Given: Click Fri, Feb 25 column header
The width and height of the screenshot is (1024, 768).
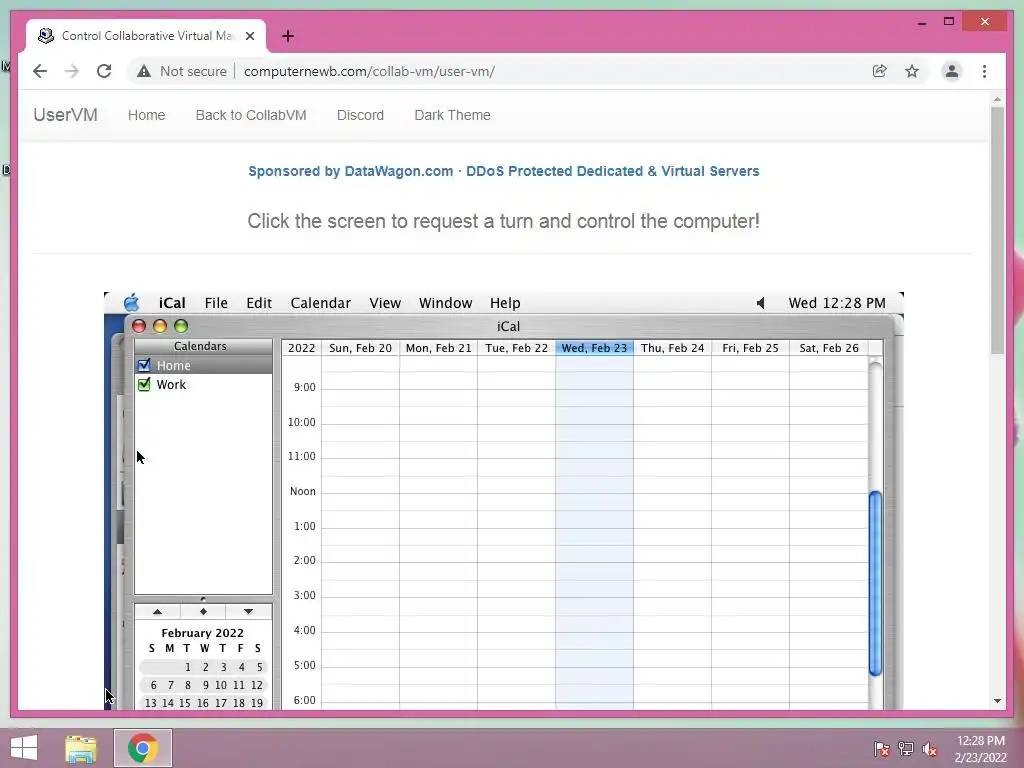Looking at the screenshot, I should 750,348.
